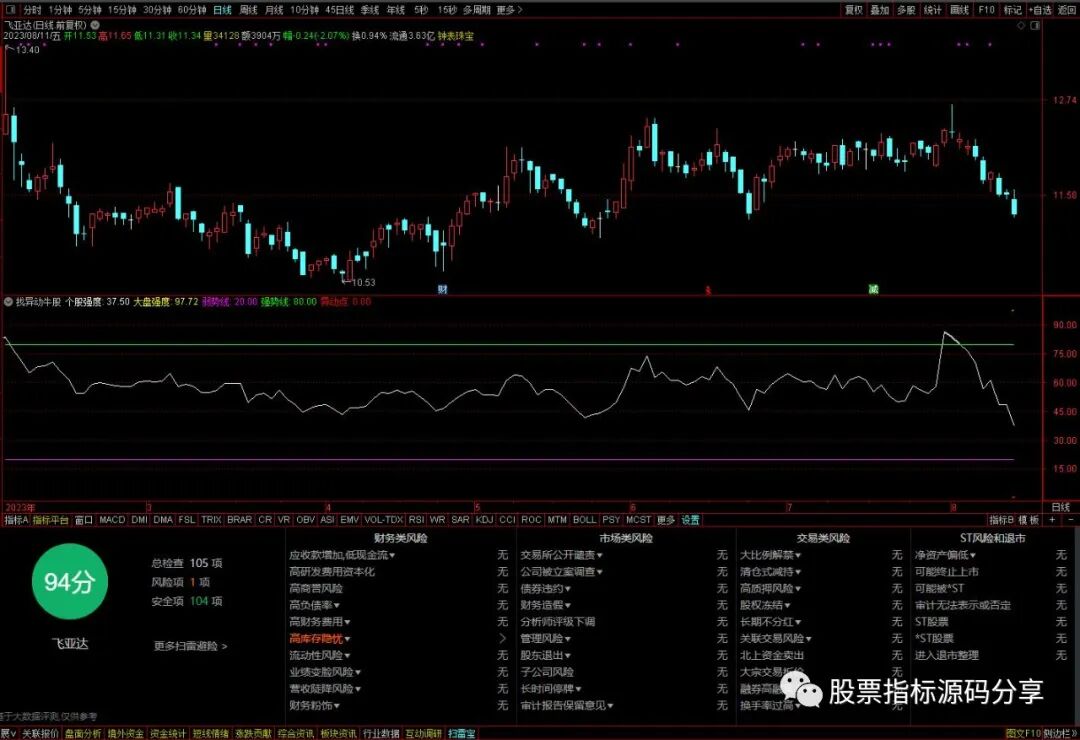Expand 股东退出 item

pyautogui.click(x=546, y=655)
